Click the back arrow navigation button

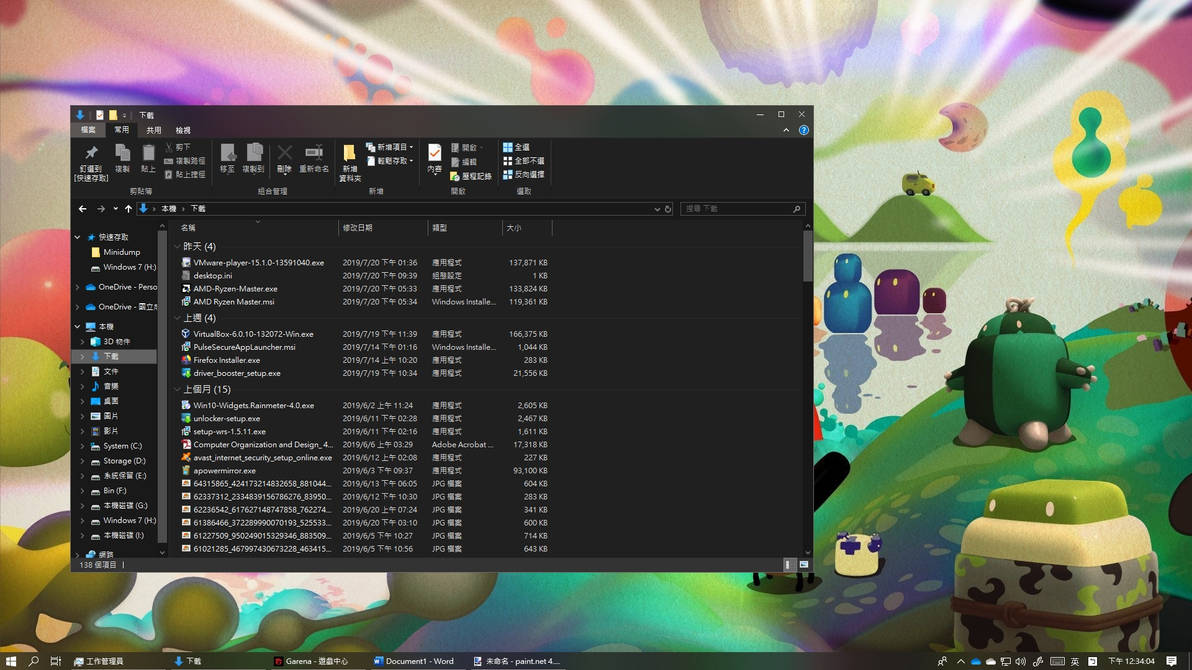[x=82, y=208]
